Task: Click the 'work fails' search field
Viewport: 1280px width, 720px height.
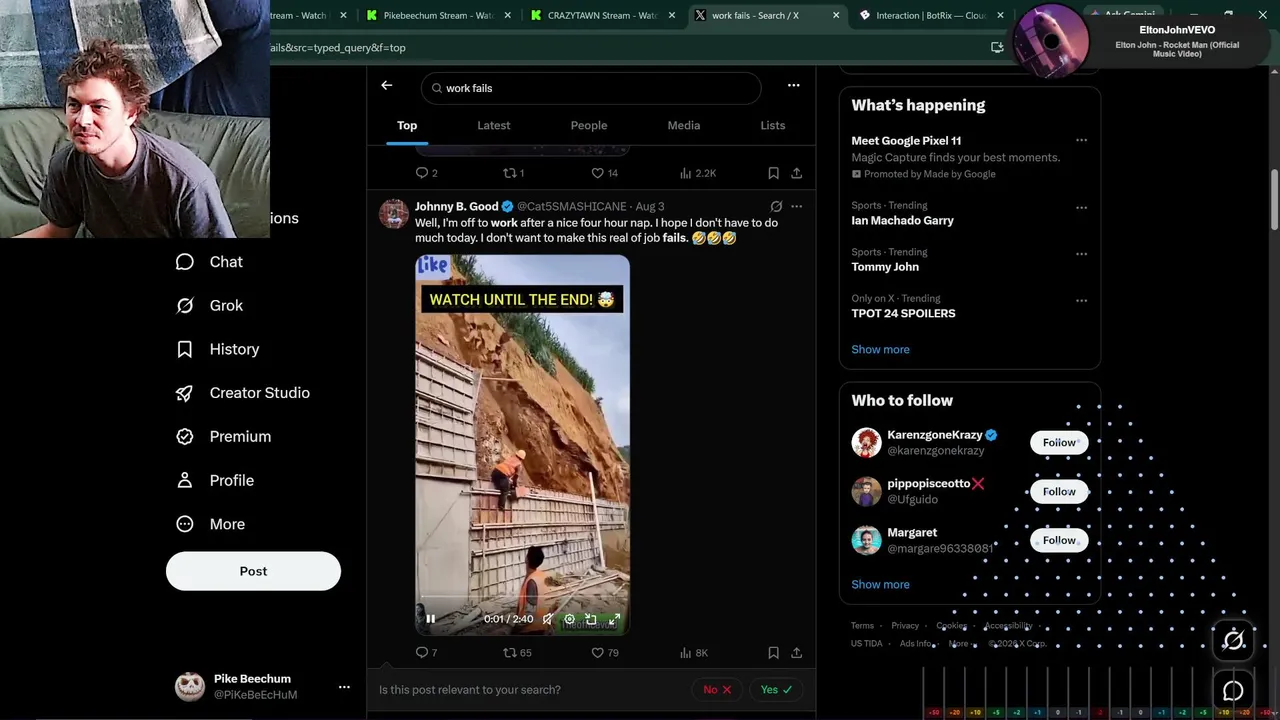Action: 591,88
